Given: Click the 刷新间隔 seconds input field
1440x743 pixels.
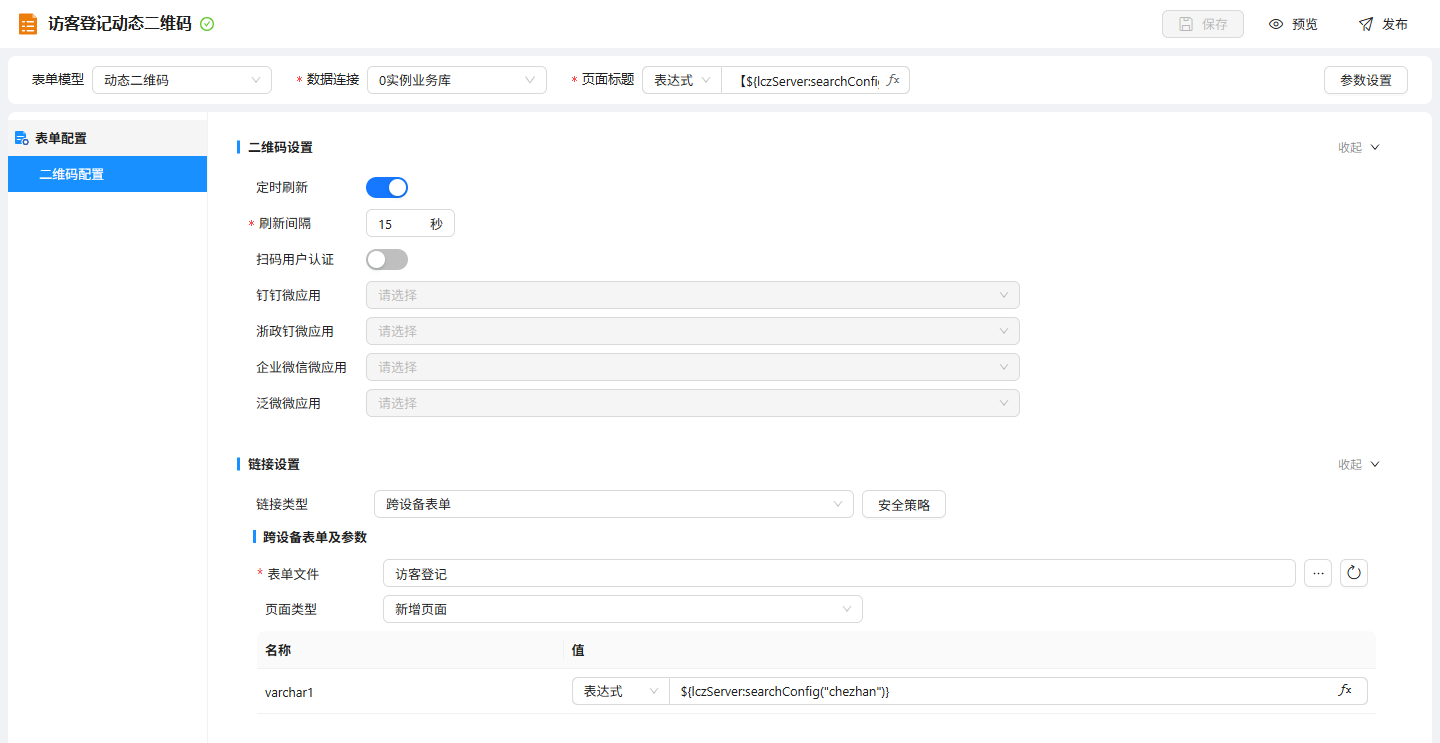Looking at the screenshot, I should click(x=410, y=223).
